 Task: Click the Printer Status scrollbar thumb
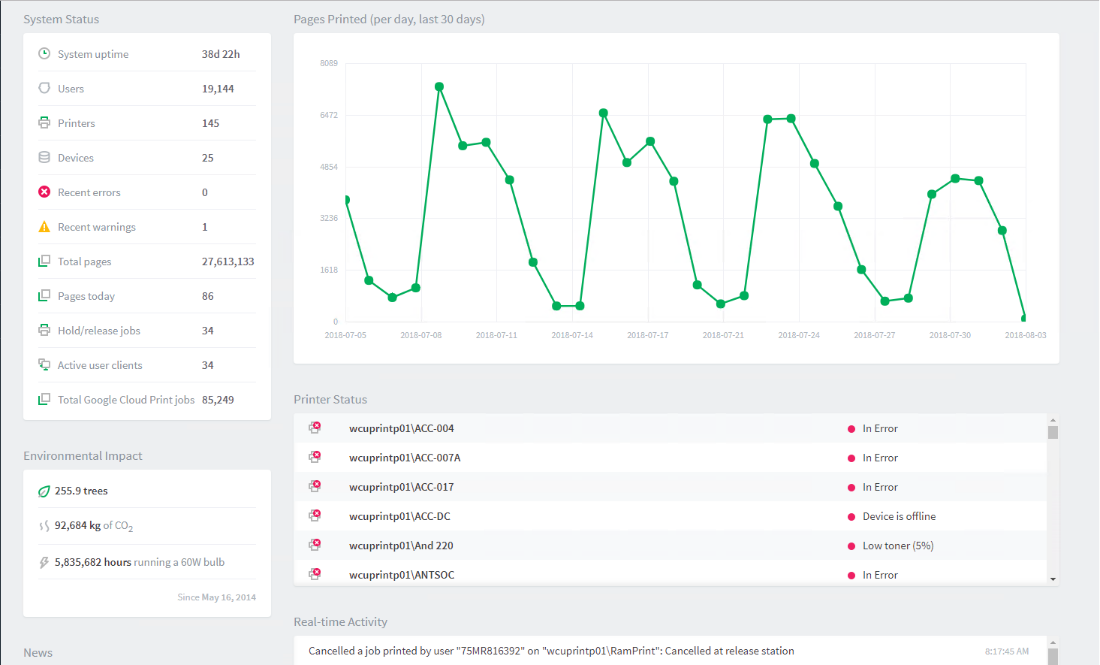click(x=1052, y=432)
